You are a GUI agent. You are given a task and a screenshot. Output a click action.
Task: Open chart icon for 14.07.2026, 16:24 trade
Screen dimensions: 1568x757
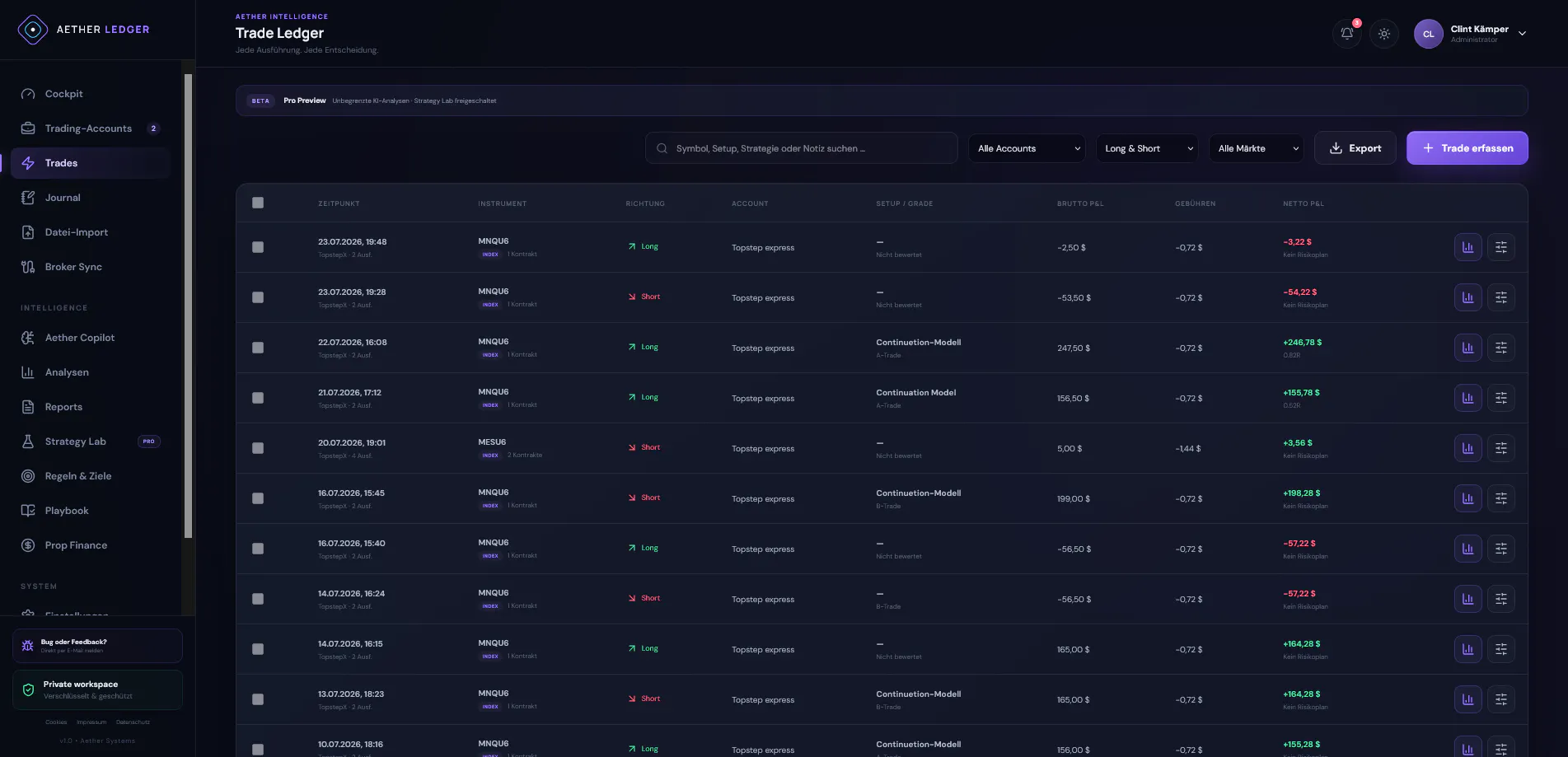coord(1468,599)
